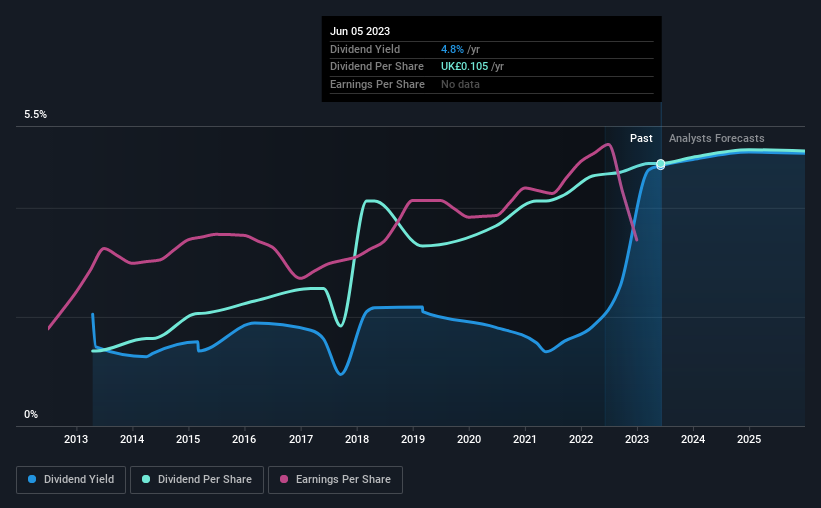Screen dimensions: 821x508
Task: Click the 2024 x-axis year label
Action: click(x=693, y=439)
